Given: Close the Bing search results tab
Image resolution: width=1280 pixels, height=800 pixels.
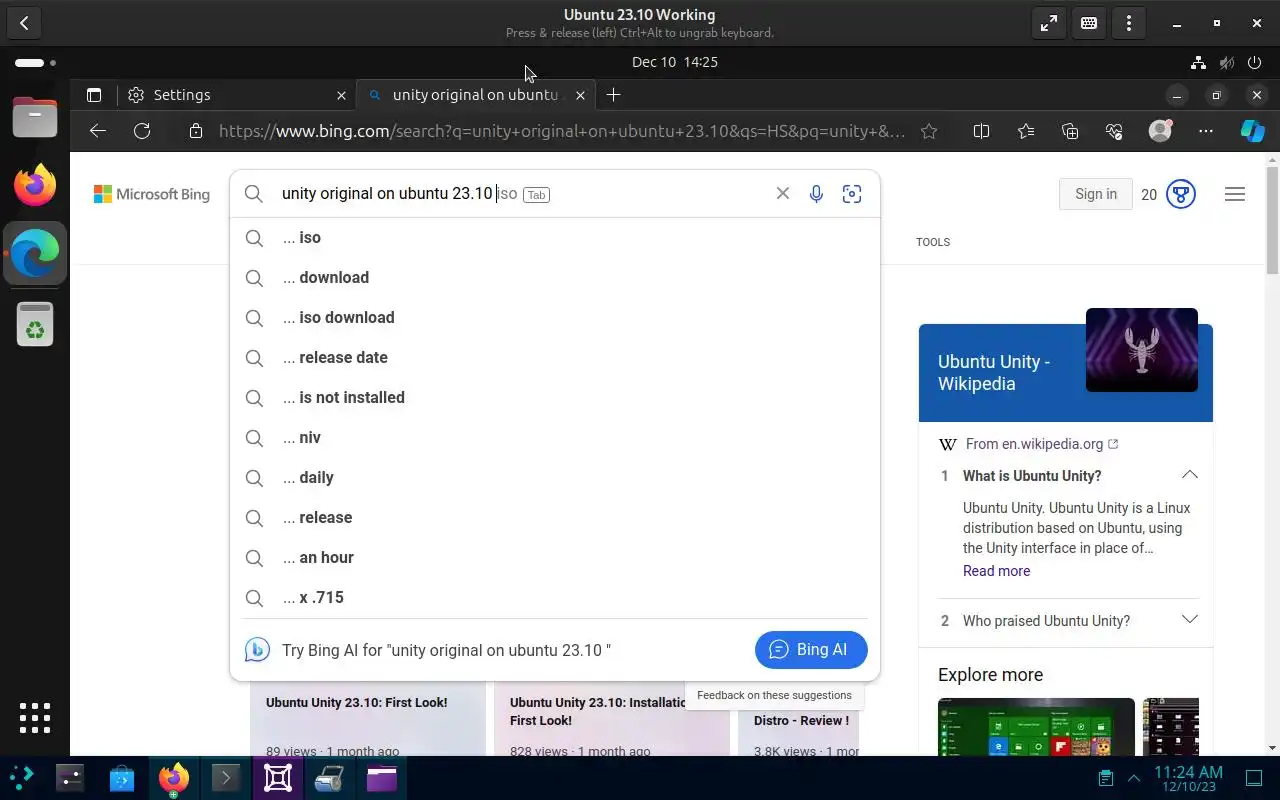Looking at the screenshot, I should [580, 95].
